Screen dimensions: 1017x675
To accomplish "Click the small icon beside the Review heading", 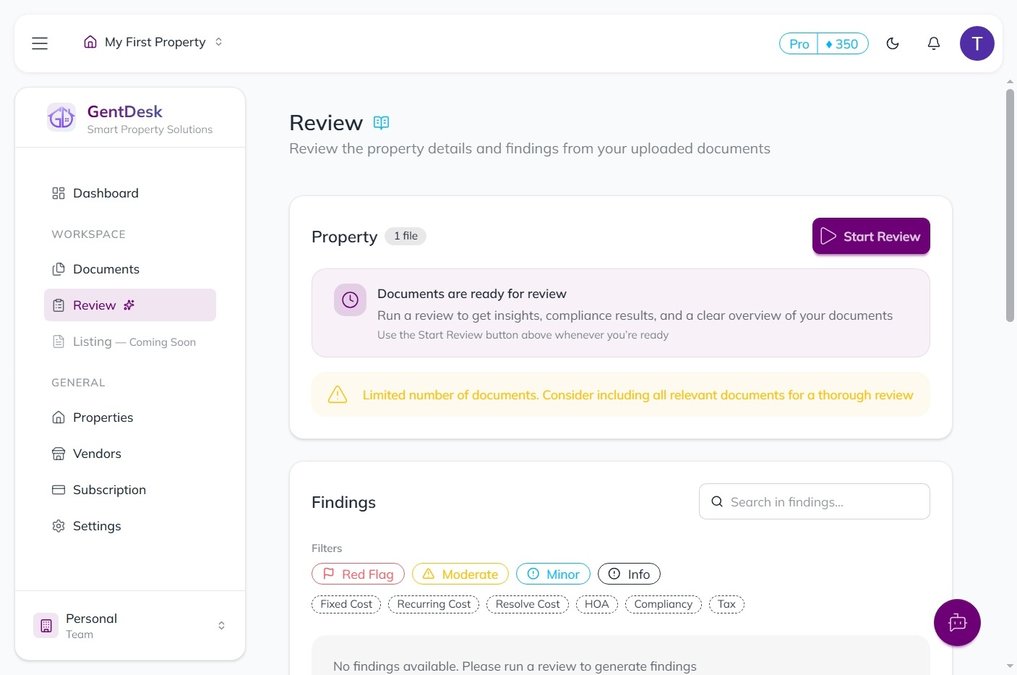I will point(381,121).
